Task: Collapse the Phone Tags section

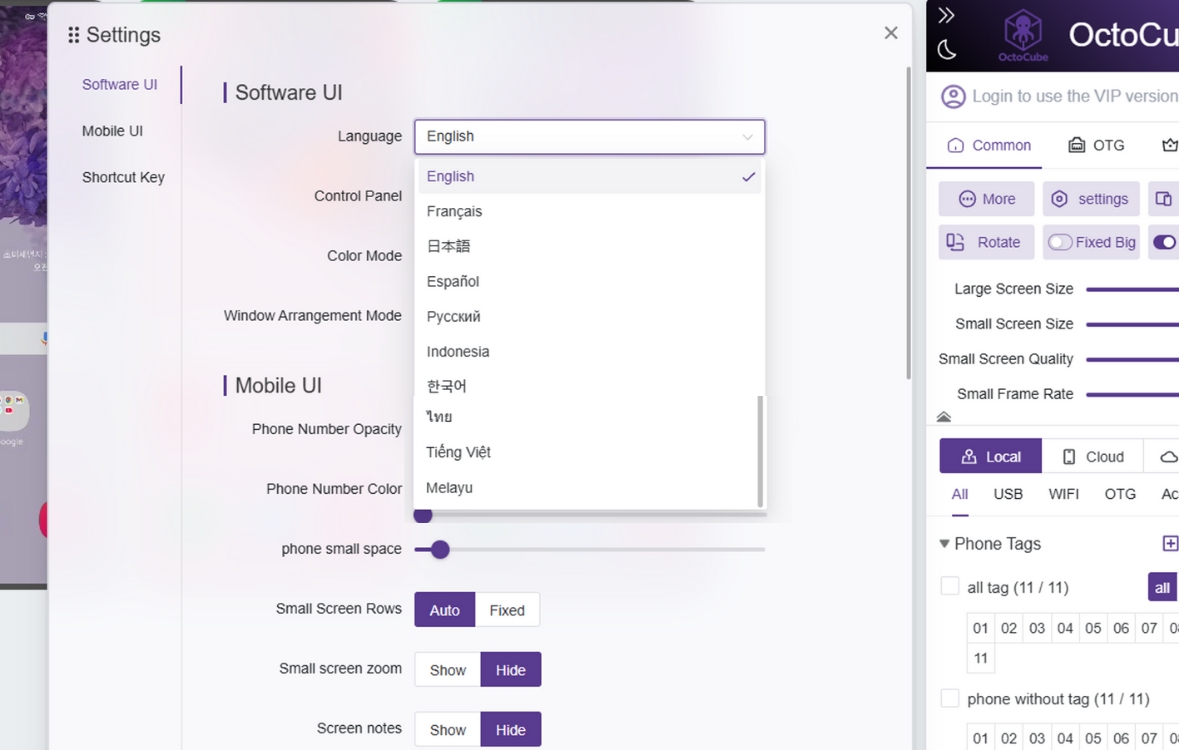Action: pyautogui.click(x=944, y=544)
